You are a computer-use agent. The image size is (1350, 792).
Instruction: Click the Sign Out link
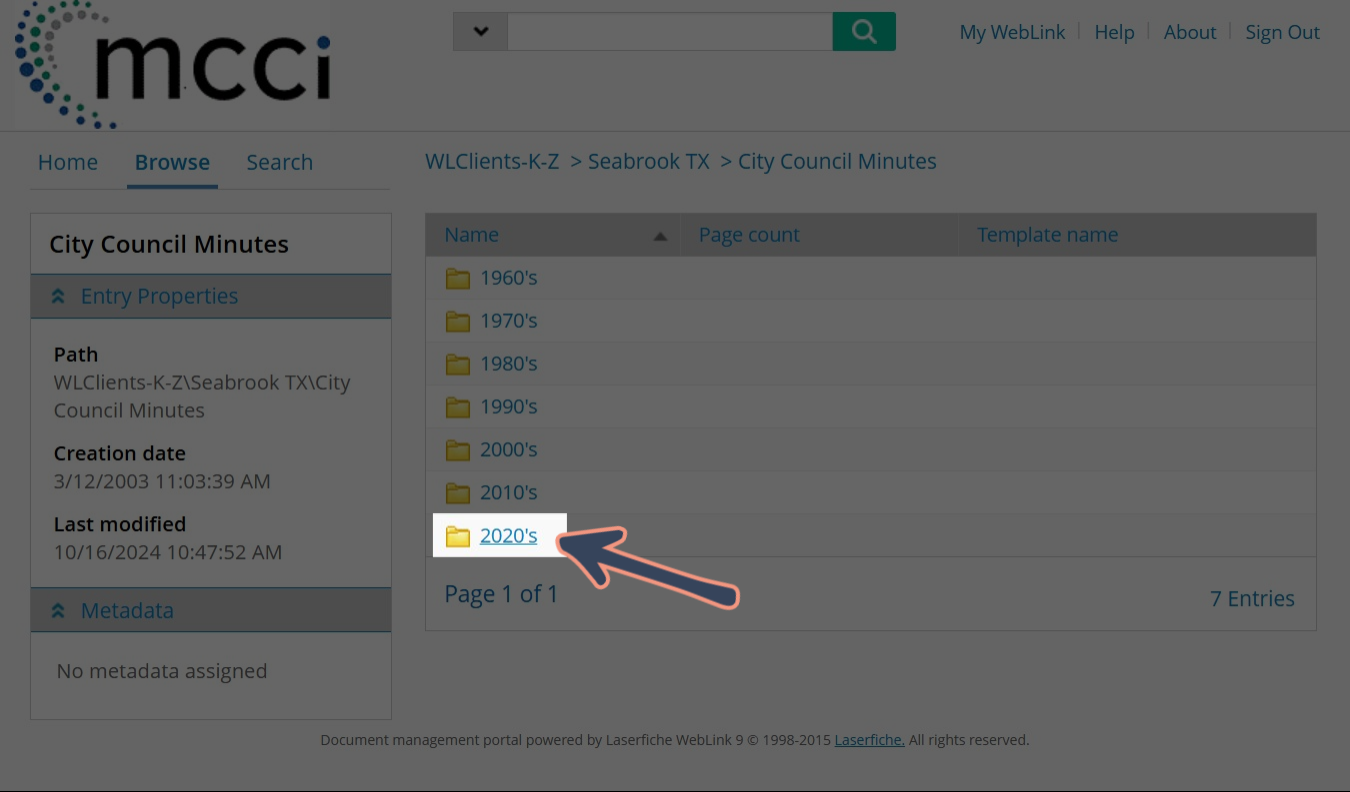point(1282,32)
